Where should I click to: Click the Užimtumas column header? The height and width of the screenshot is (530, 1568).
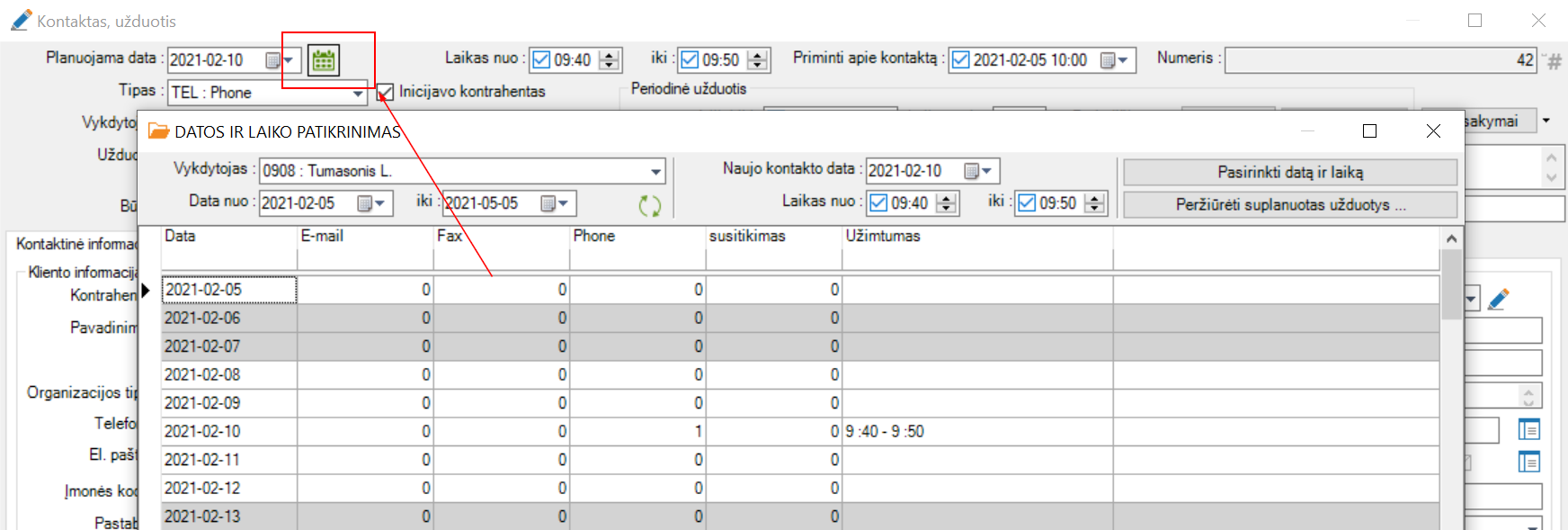[x=883, y=237]
